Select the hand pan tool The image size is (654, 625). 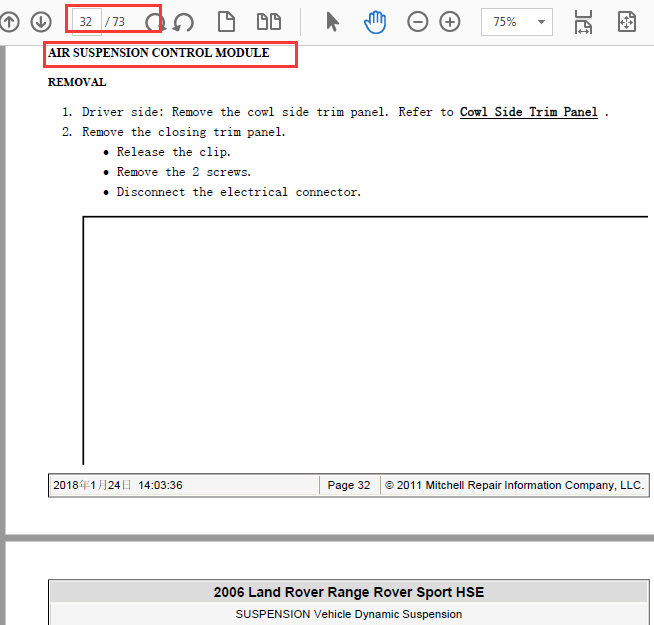tap(375, 22)
